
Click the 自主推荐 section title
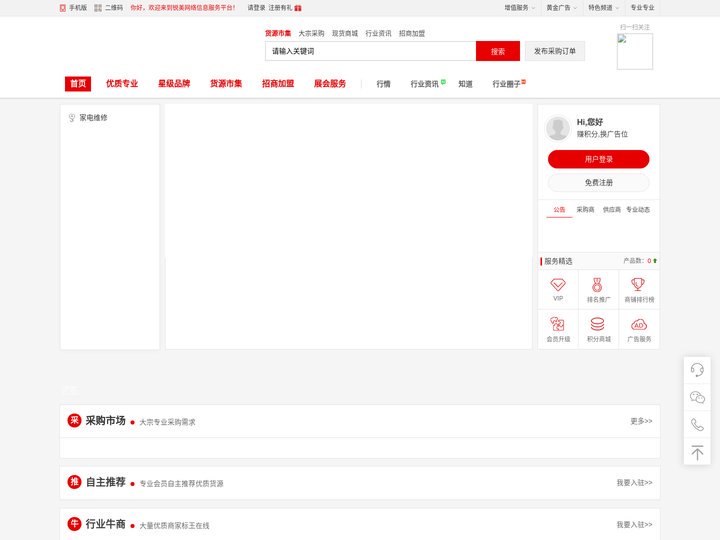tap(106, 482)
